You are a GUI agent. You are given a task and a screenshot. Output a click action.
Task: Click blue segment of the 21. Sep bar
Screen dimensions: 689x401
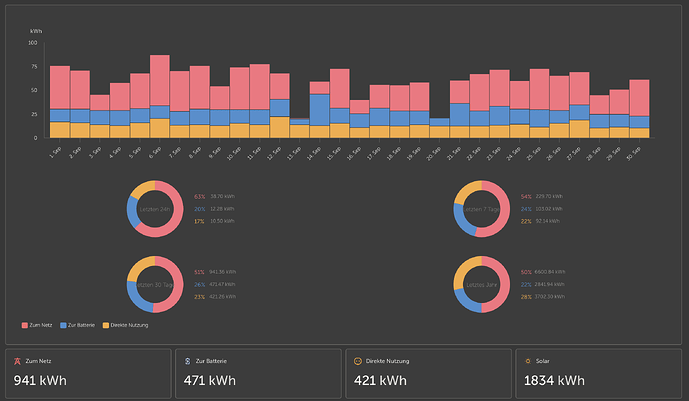coord(459,115)
